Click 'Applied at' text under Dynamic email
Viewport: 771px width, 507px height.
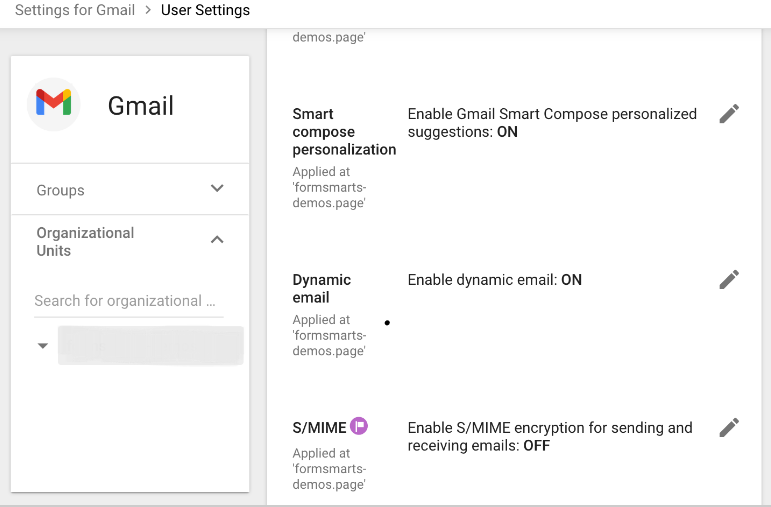(x=329, y=335)
